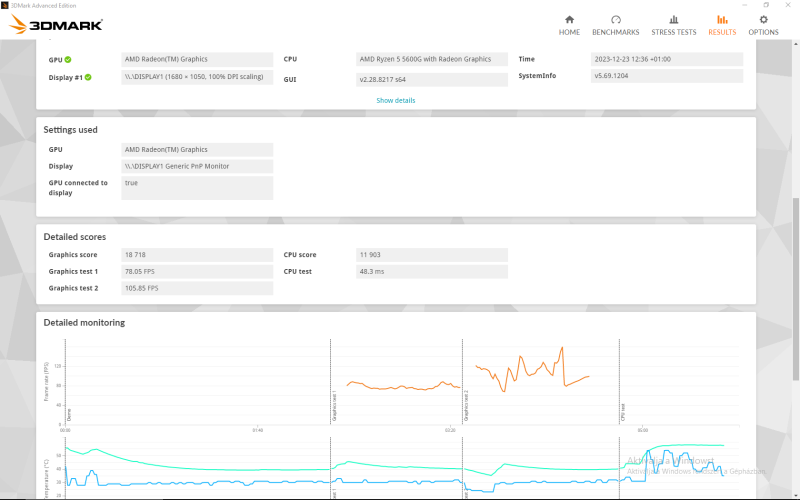Expand system info with Show details

point(396,101)
